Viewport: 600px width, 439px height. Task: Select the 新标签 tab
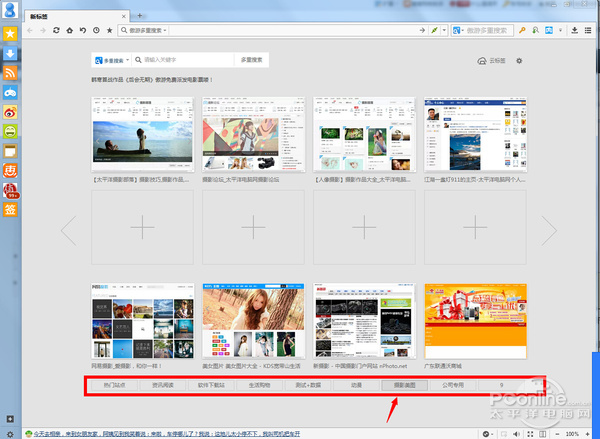point(77,16)
